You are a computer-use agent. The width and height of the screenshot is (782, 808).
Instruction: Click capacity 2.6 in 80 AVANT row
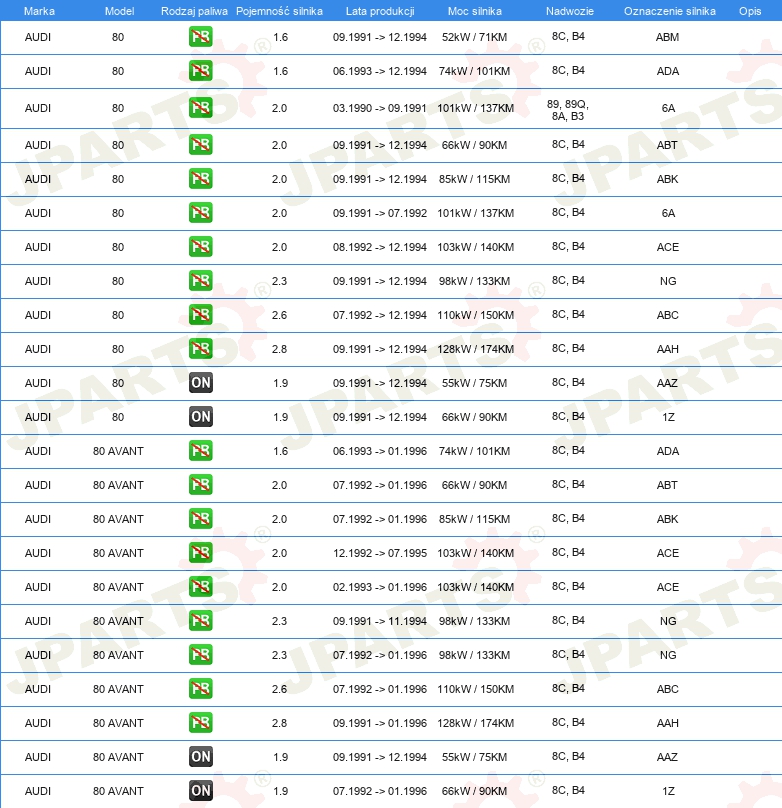(279, 689)
